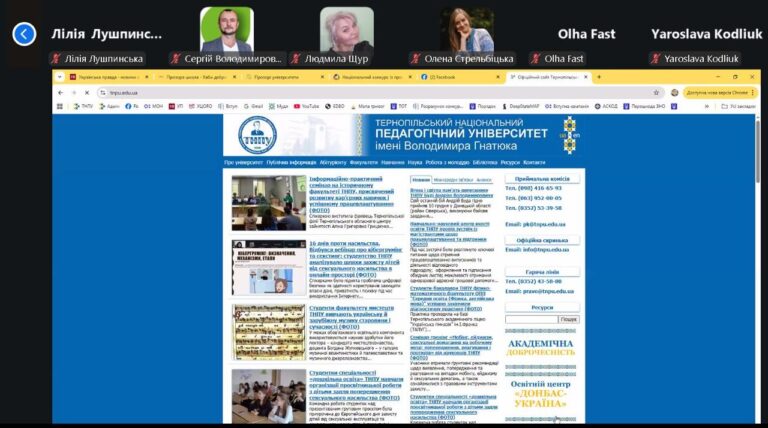Click muted microphone icon beside Olha Fast label
Image resolution: width=768 pixels, height=428 pixels.
pyautogui.click(x=535, y=59)
